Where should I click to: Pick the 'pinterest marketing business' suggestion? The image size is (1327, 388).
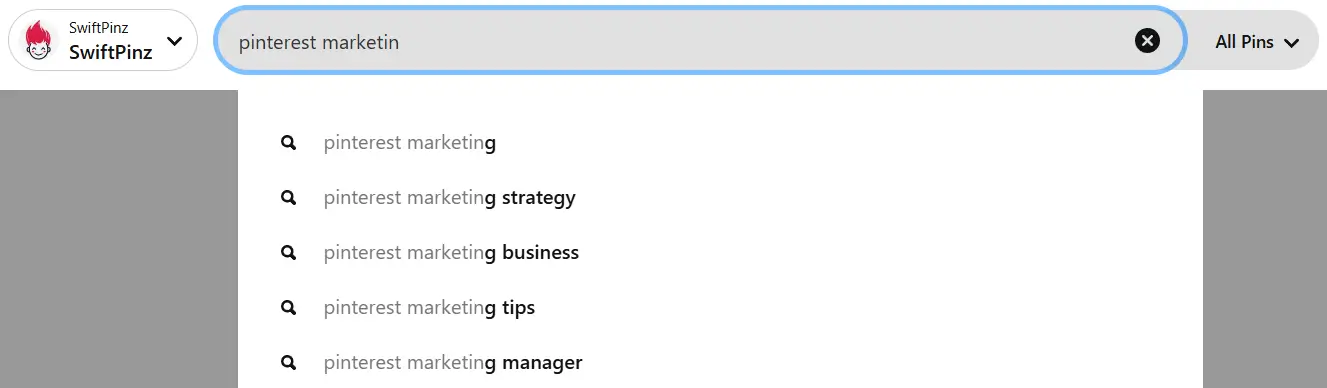[x=720, y=253]
